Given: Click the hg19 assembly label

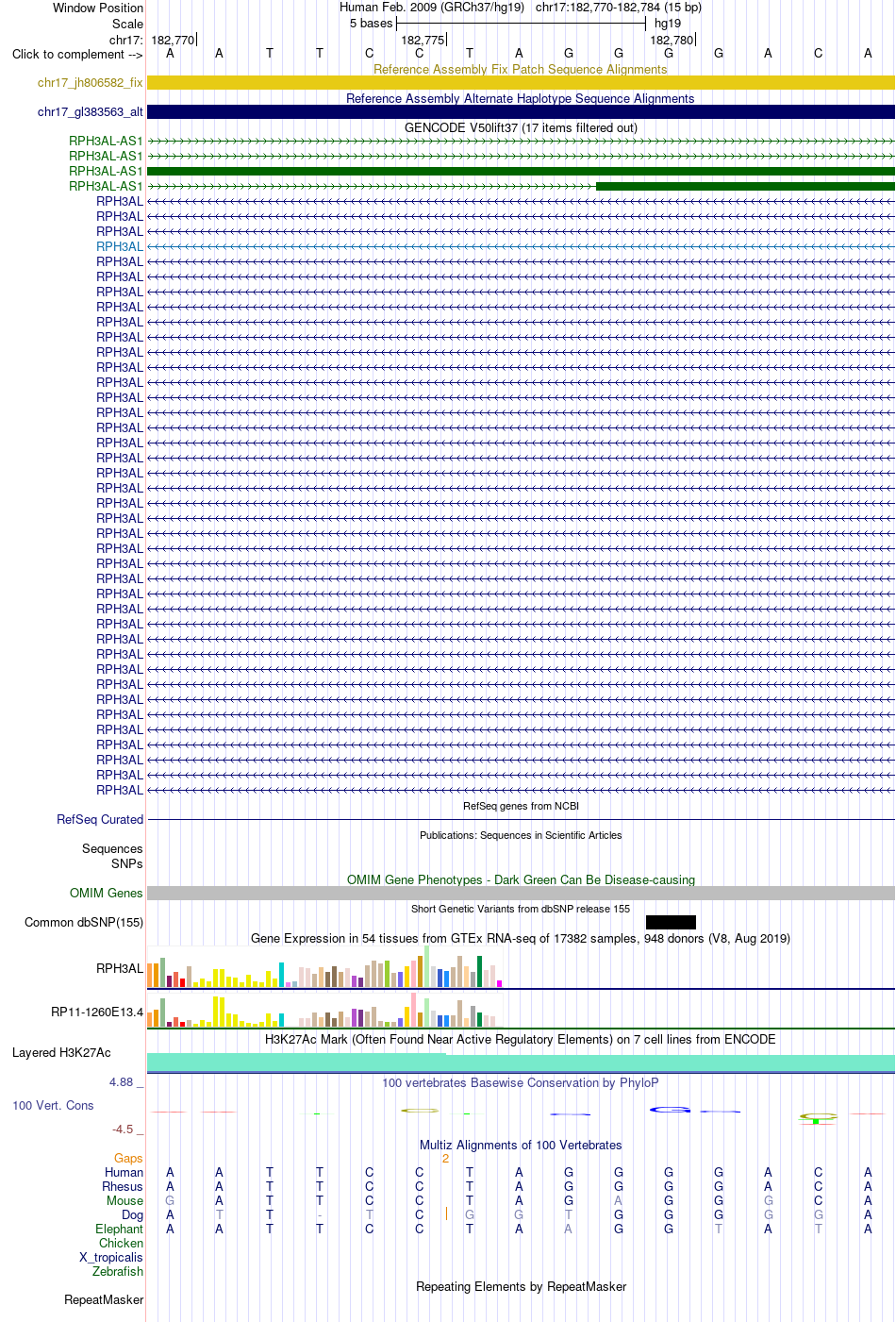Looking at the screenshot, I should coord(668,24).
